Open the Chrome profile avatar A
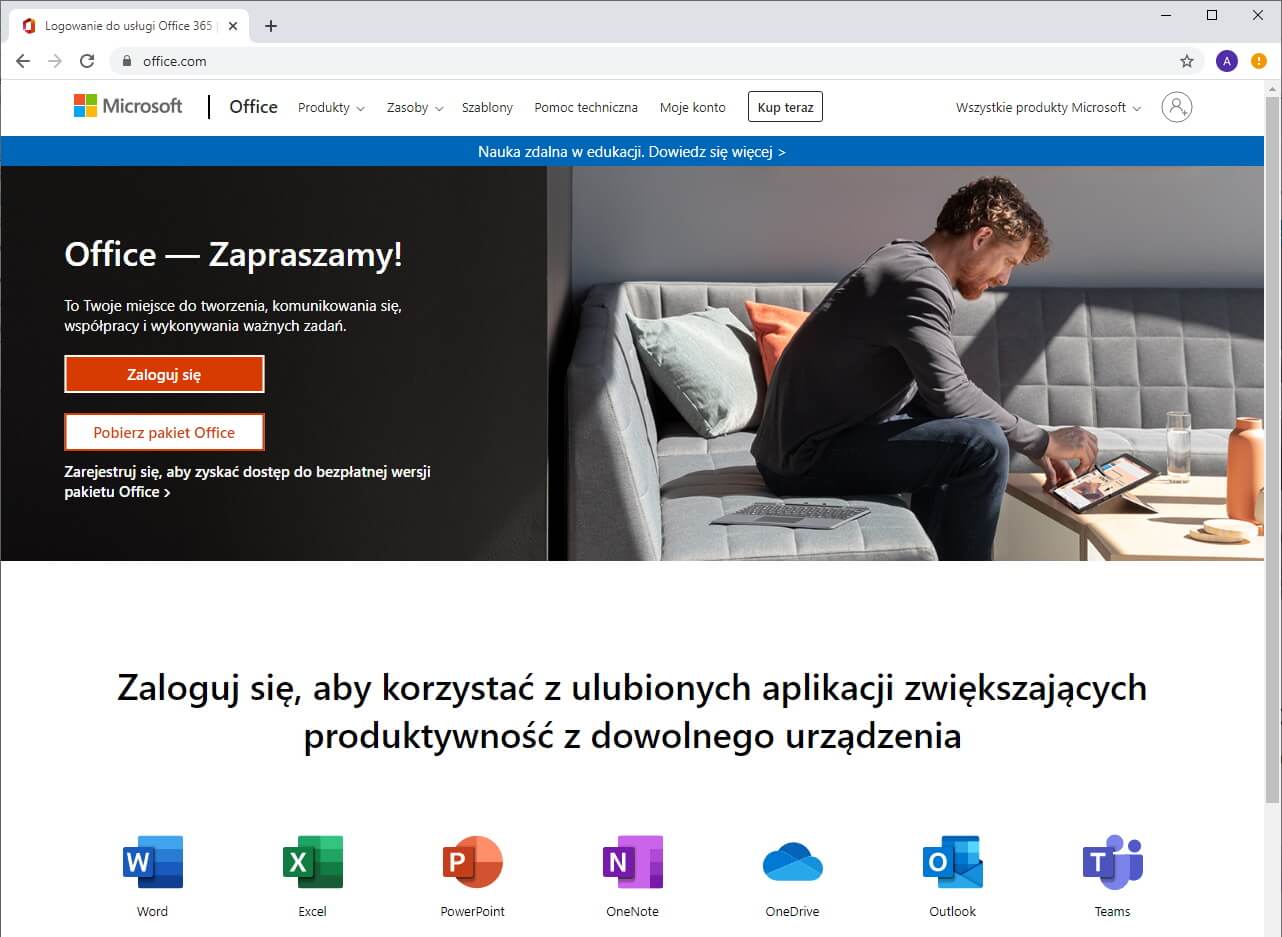Image resolution: width=1282 pixels, height=937 pixels. pyautogui.click(x=1227, y=61)
